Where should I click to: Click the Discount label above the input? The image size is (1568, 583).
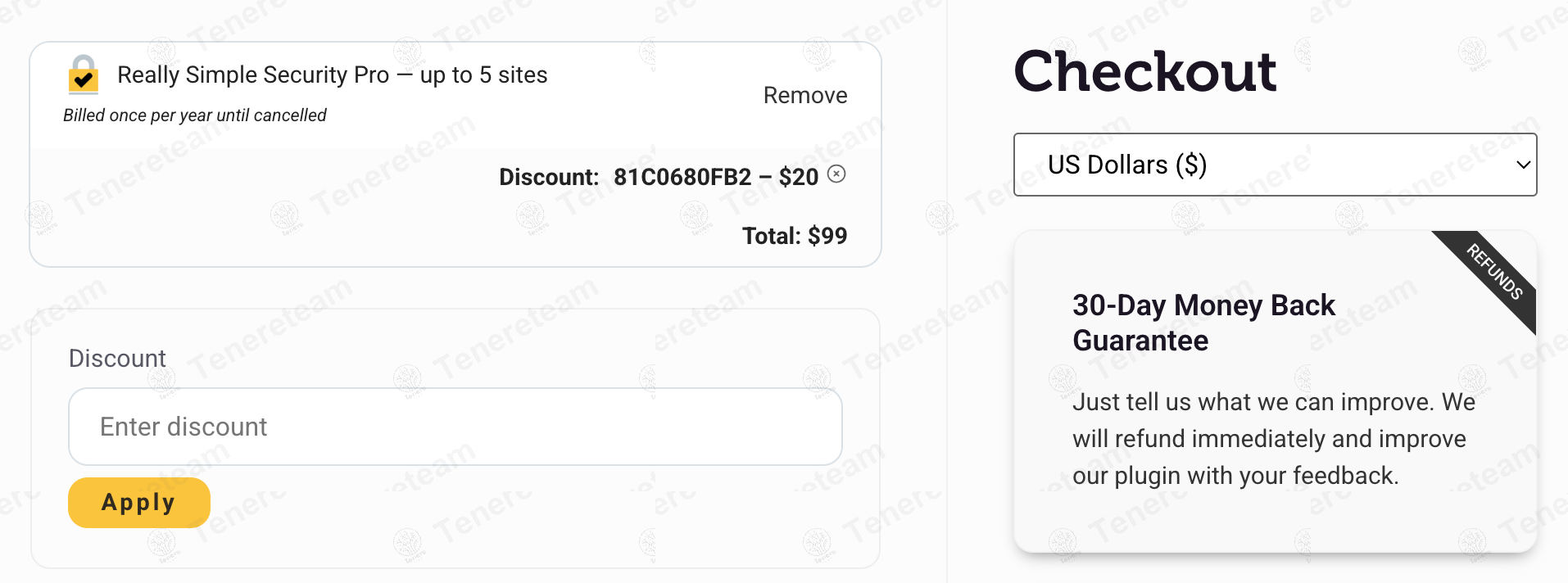[x=117, y=359]
